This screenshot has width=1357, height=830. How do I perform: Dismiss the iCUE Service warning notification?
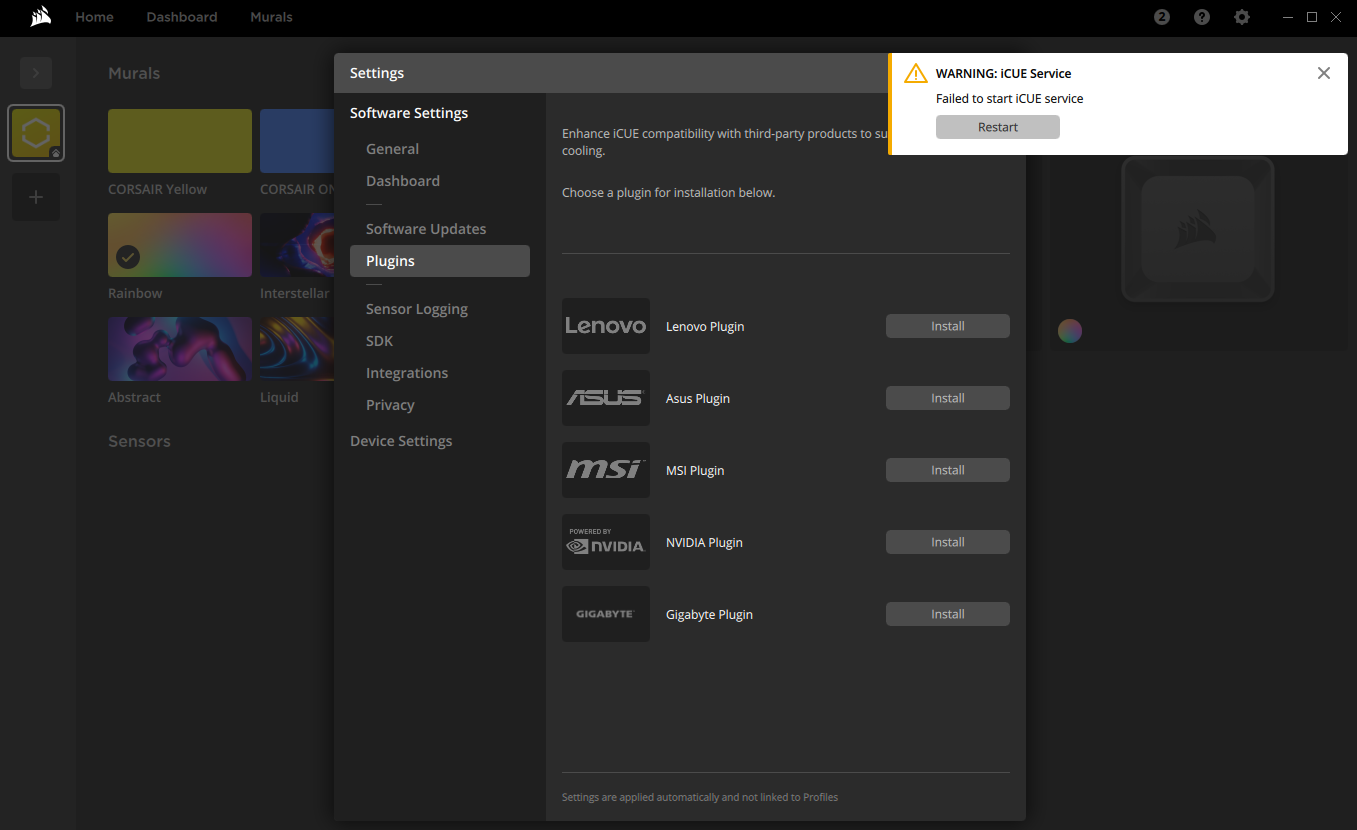1324,73
